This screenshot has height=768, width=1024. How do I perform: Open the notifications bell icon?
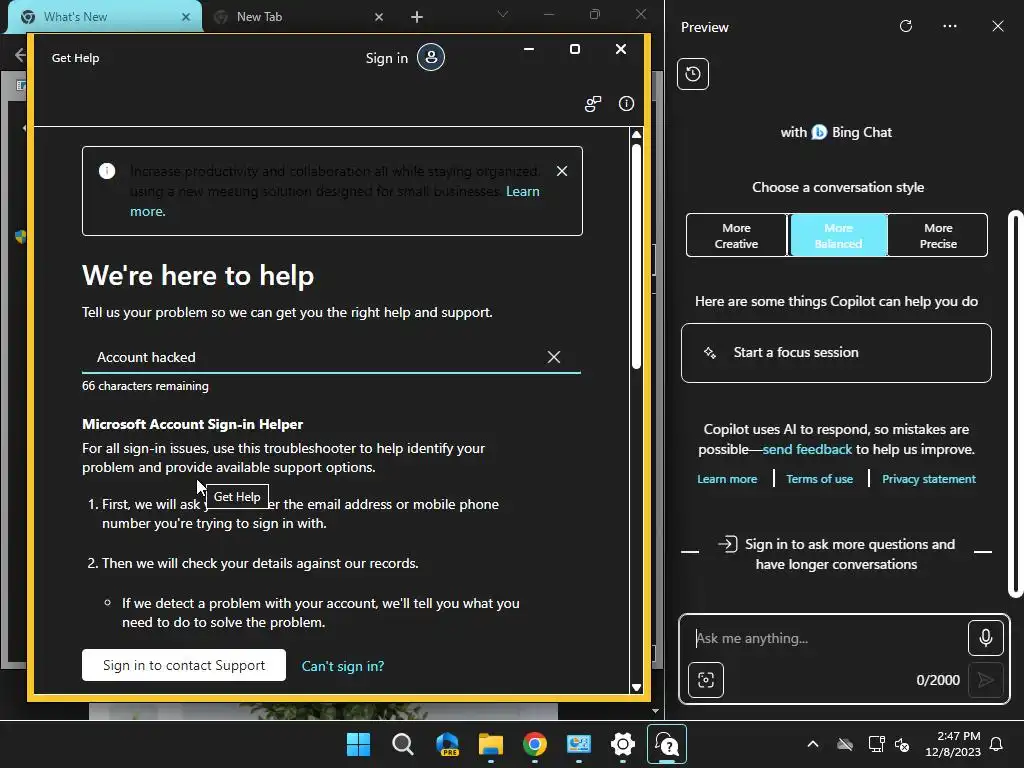997,744
